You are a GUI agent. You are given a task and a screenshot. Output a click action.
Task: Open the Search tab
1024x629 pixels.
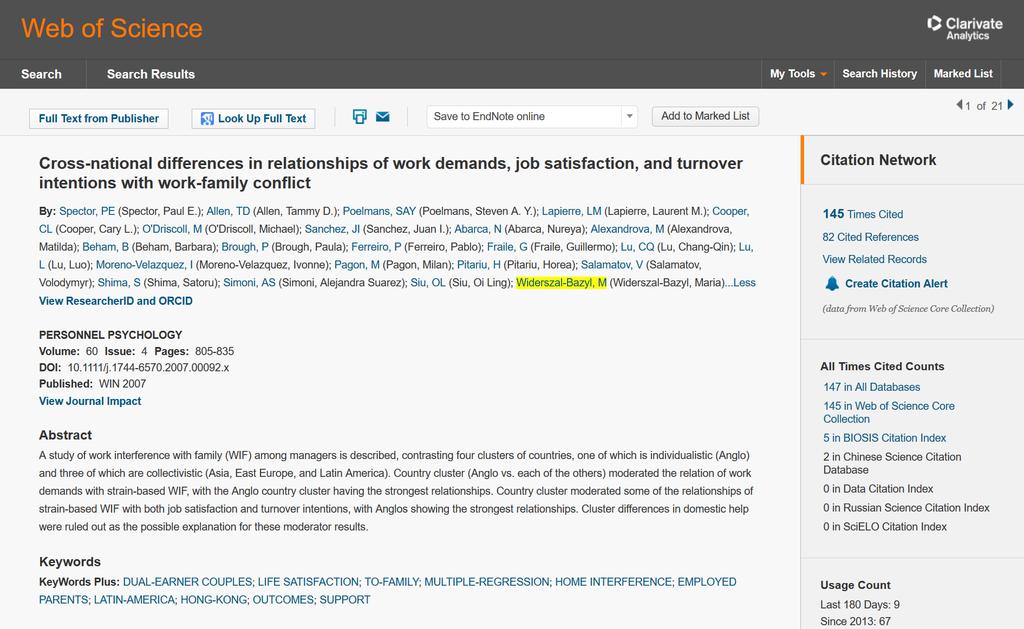41,74
